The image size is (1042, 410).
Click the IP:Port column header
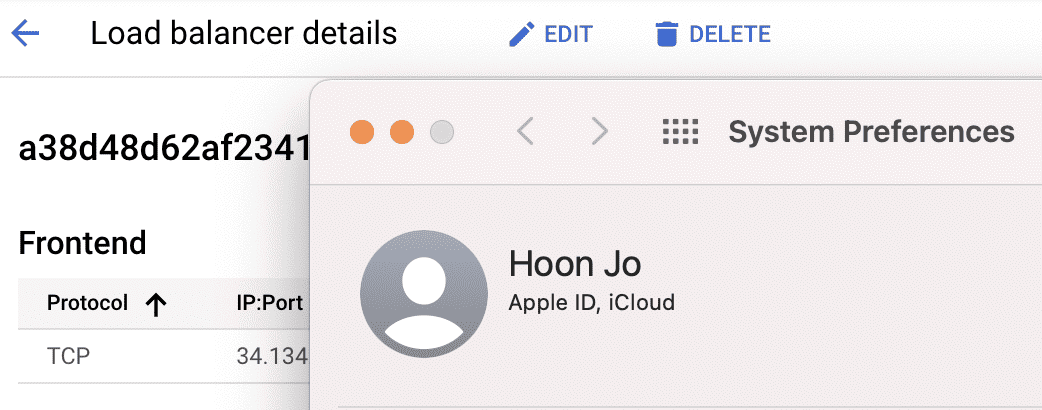270,304
